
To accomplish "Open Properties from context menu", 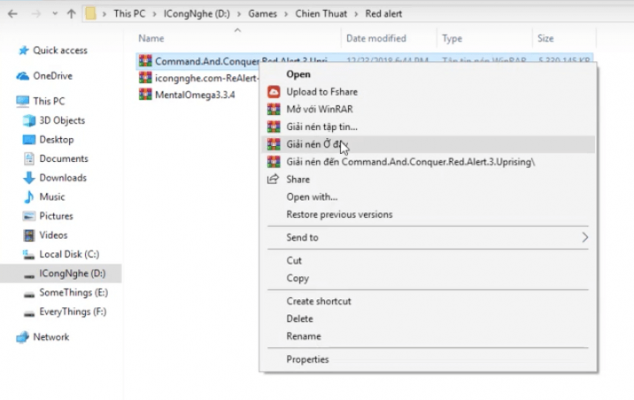I will click(307, 359).
